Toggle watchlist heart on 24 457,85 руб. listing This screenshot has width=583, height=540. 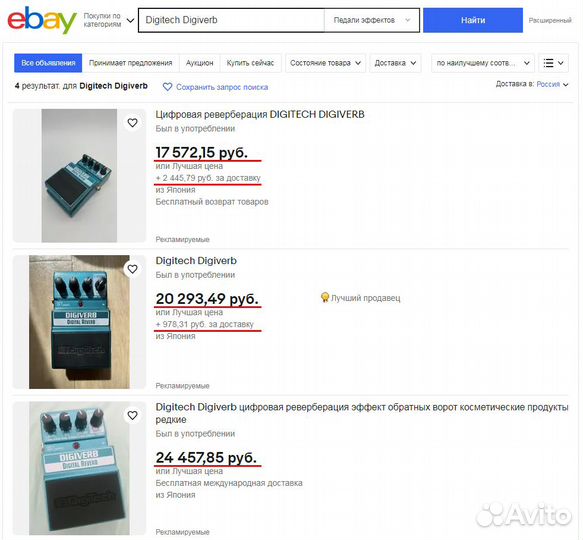point(132,415)
